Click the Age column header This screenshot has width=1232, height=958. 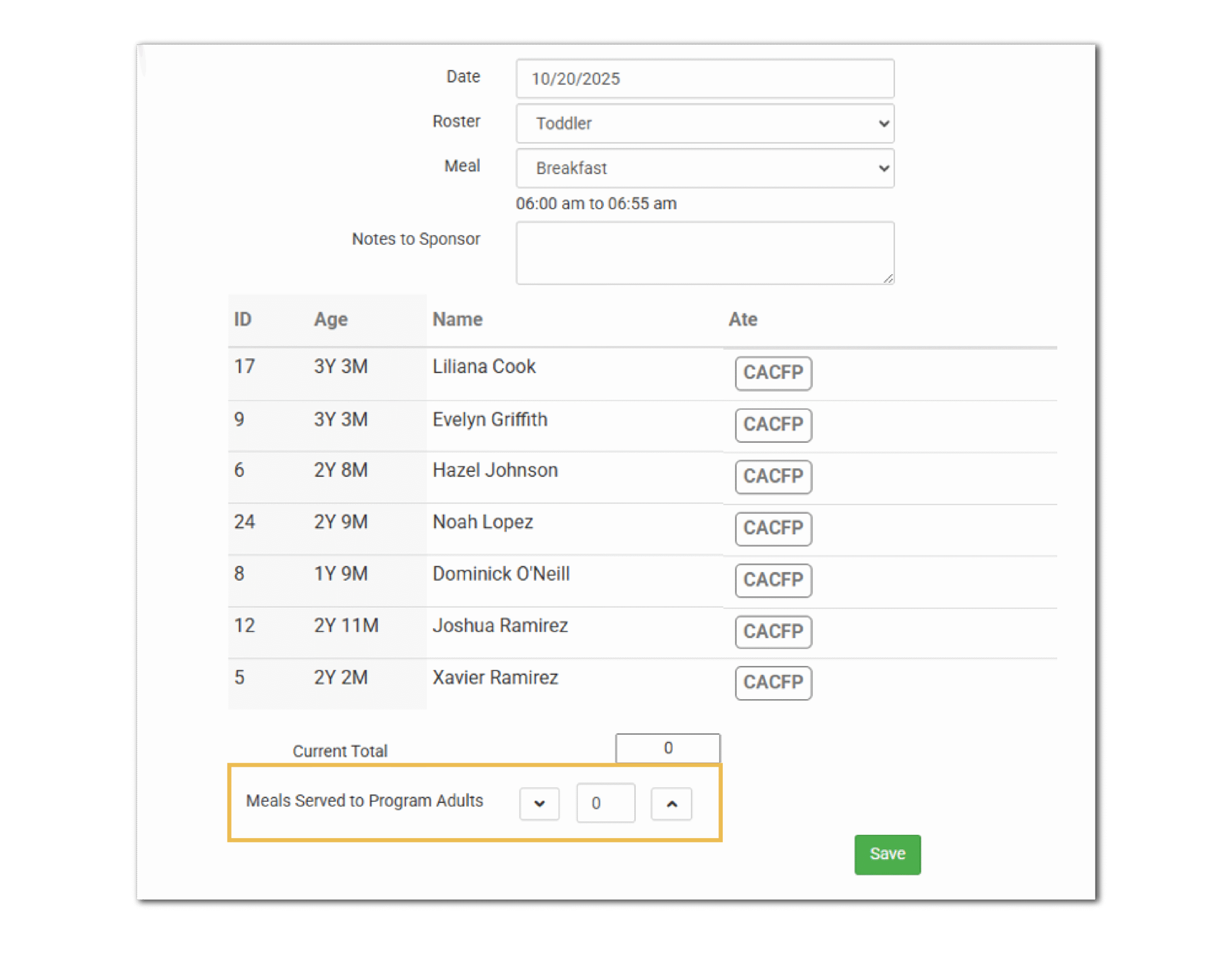331,319
